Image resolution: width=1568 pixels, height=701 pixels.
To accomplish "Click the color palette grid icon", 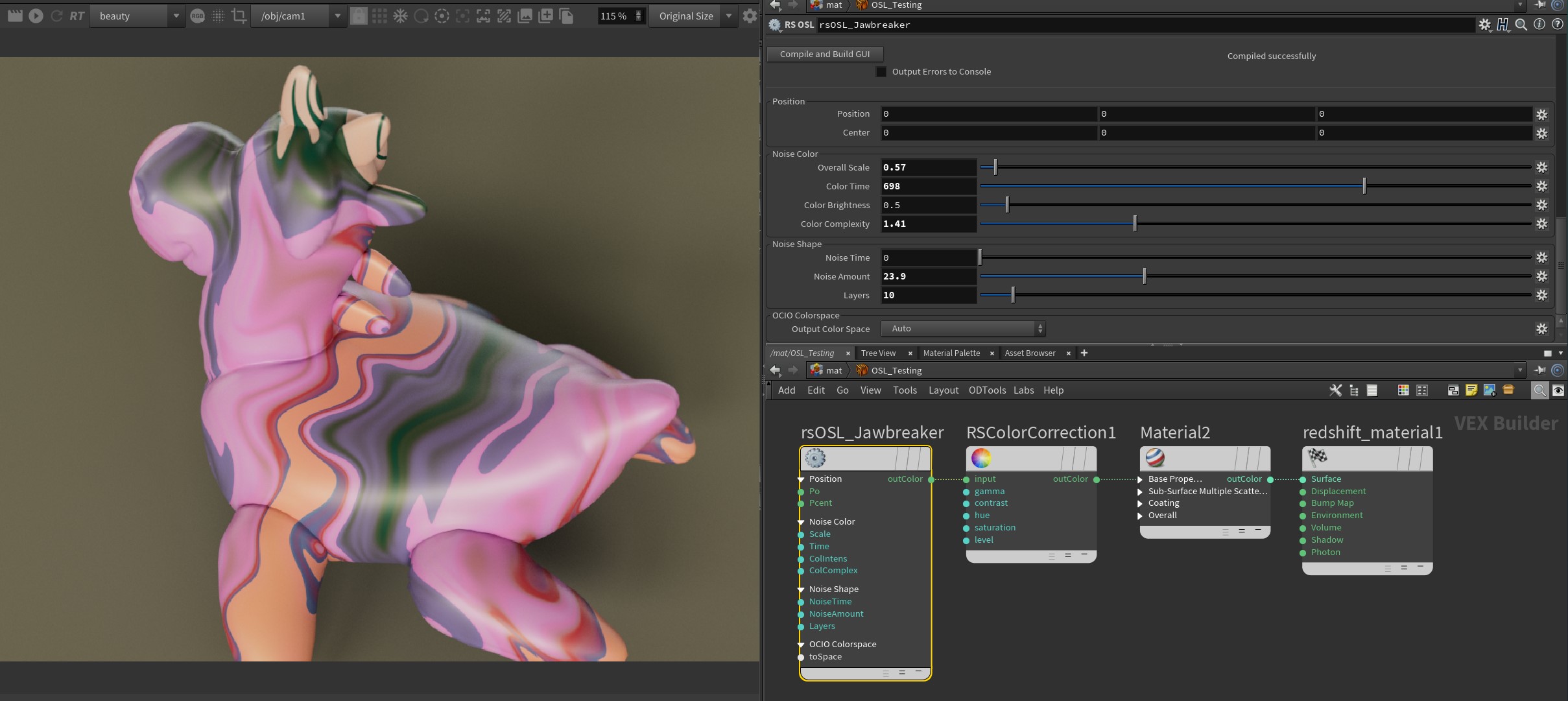I will [x=1403, y=390].
